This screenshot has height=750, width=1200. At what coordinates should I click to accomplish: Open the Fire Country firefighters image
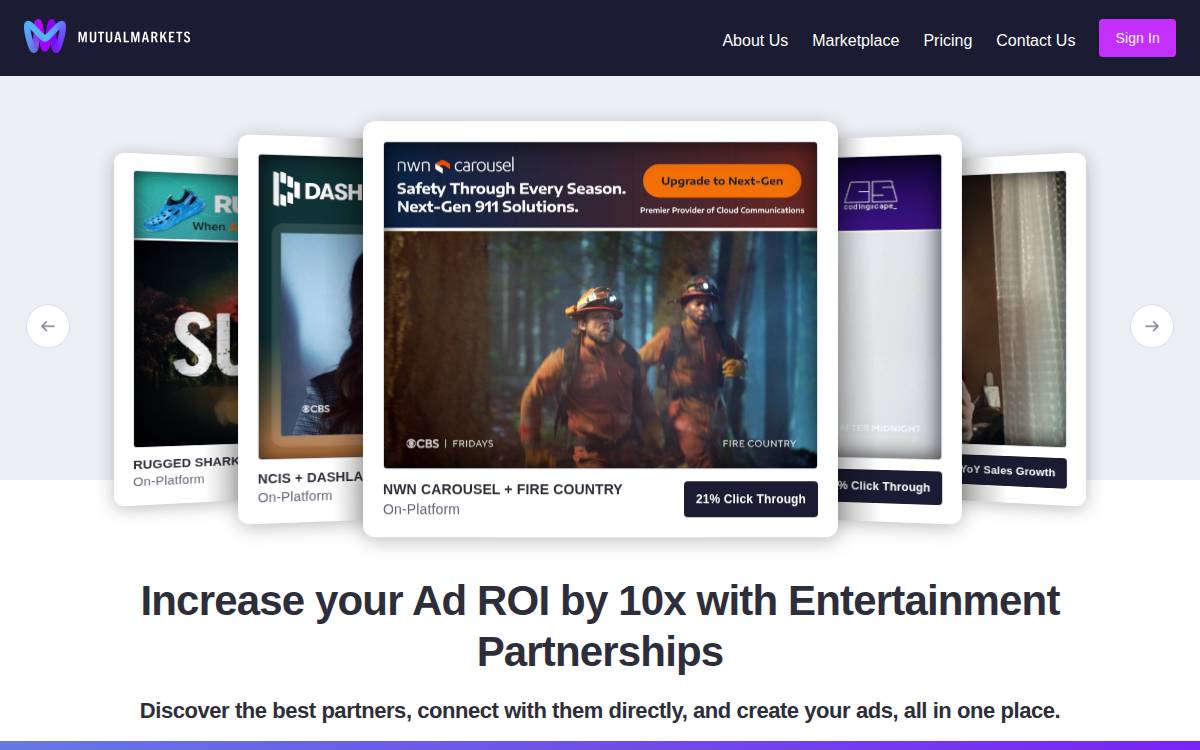pyautogui.click(x=600, y=348)
